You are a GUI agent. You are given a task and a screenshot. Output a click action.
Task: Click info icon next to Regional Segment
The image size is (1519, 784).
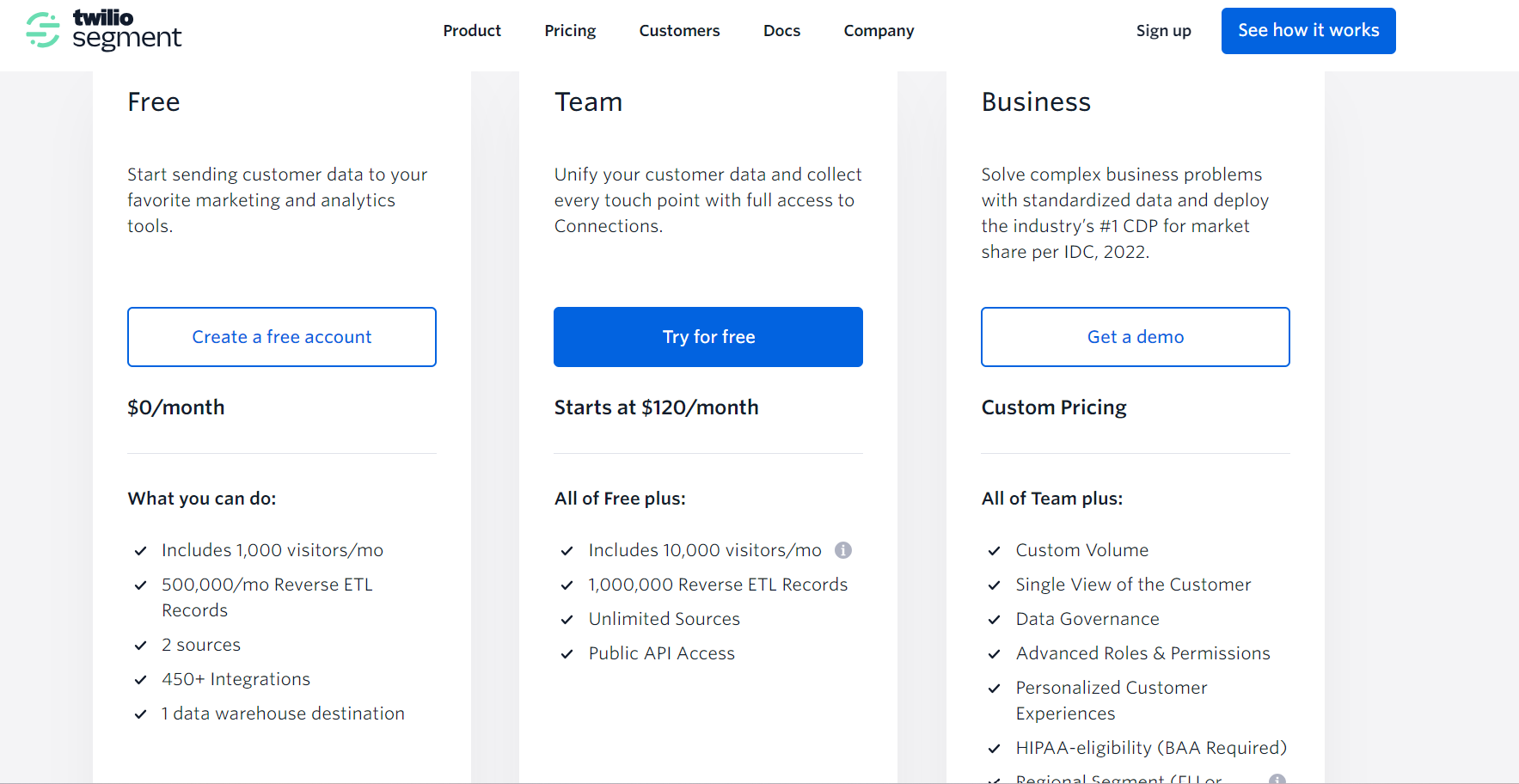pos(1277,779)
